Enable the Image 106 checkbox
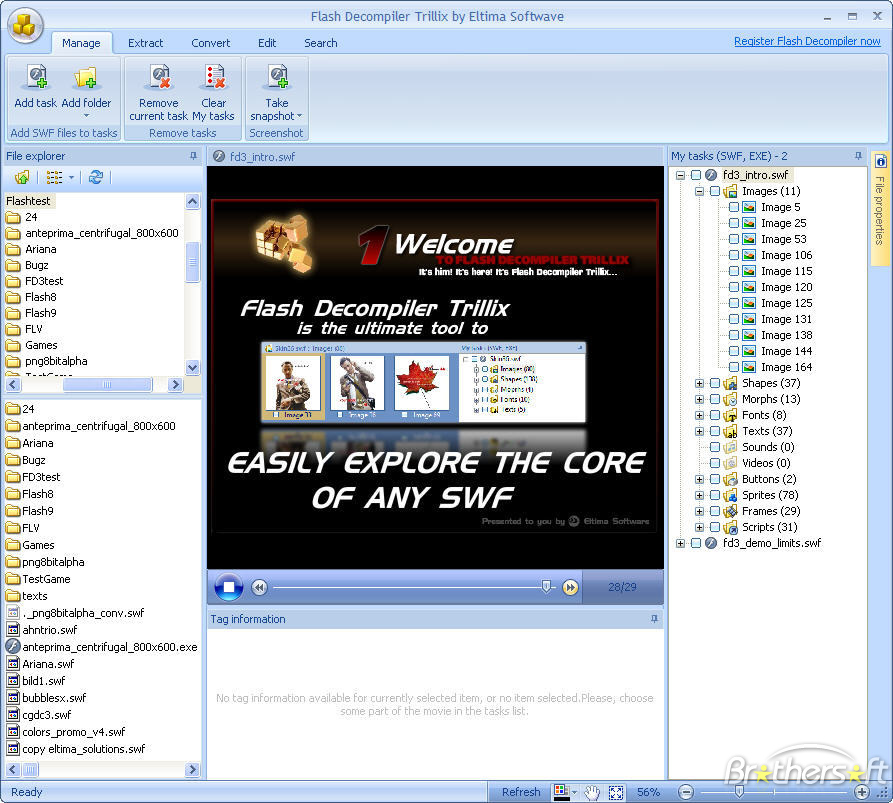893x803 pixels. [x=734, y=255]
